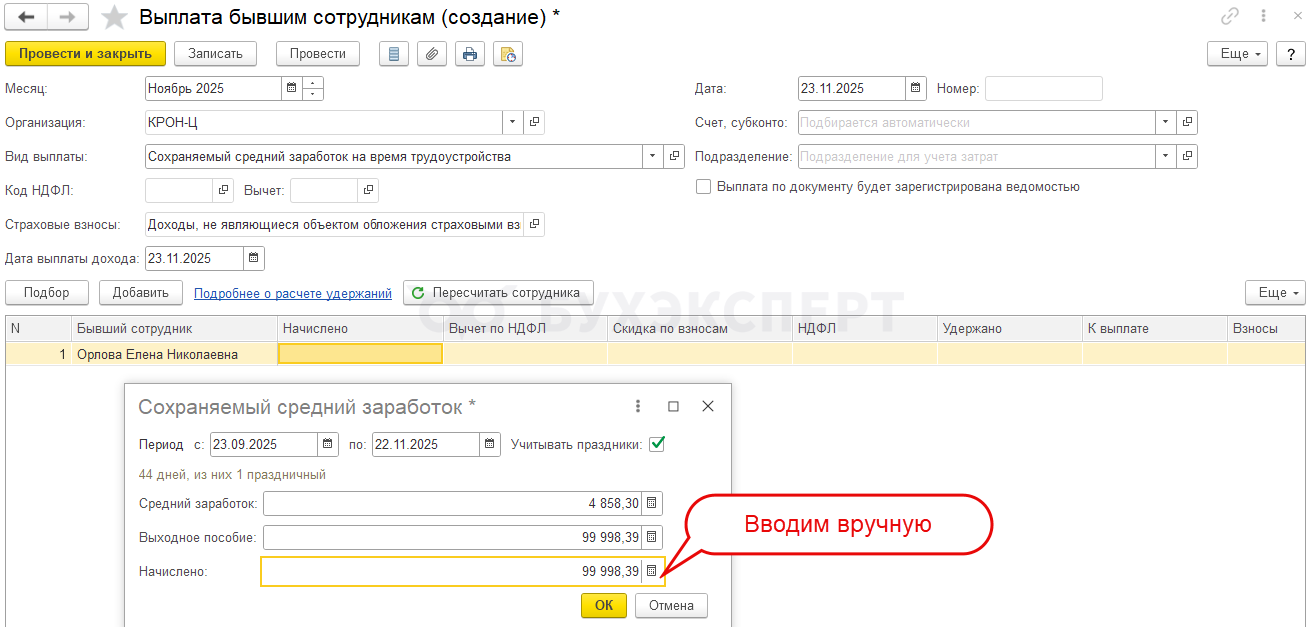Open calendar for period end date 22.11.2025
Image resolution: width=1311 pixels, height=627 pixels.
tap(490, 444)
